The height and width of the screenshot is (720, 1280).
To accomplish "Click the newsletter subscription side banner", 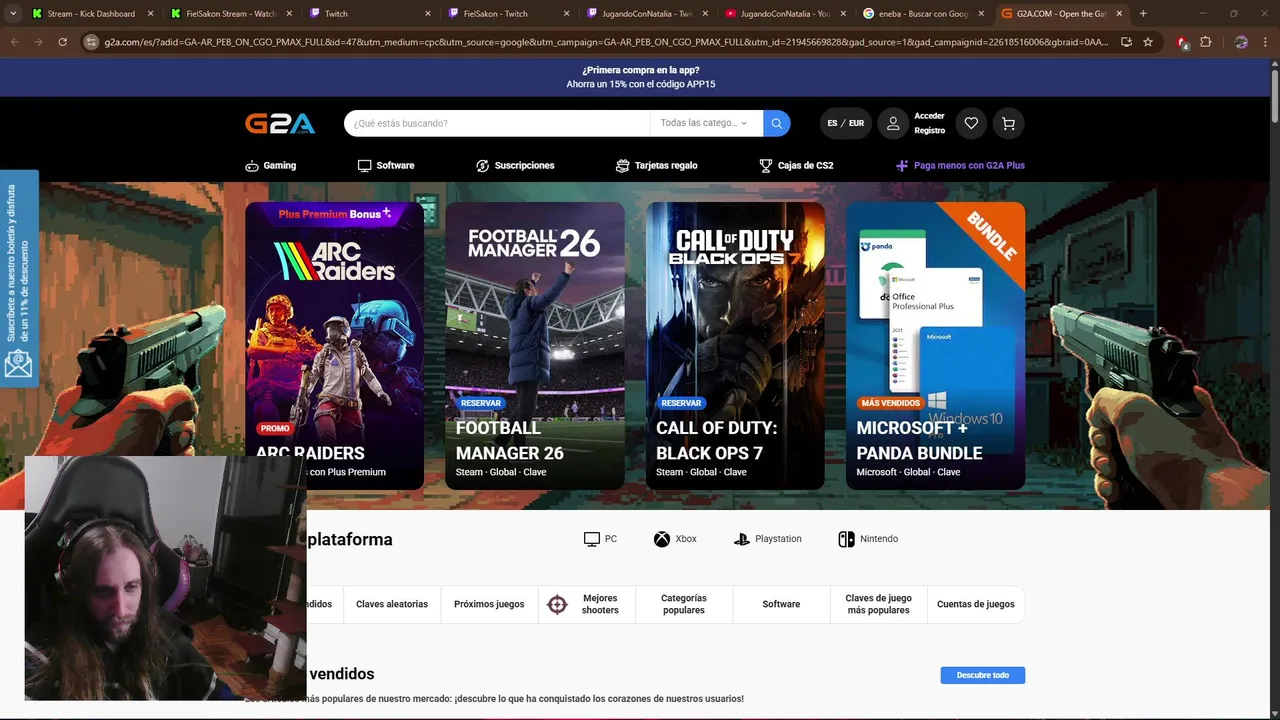I will (x=19, y=277).
